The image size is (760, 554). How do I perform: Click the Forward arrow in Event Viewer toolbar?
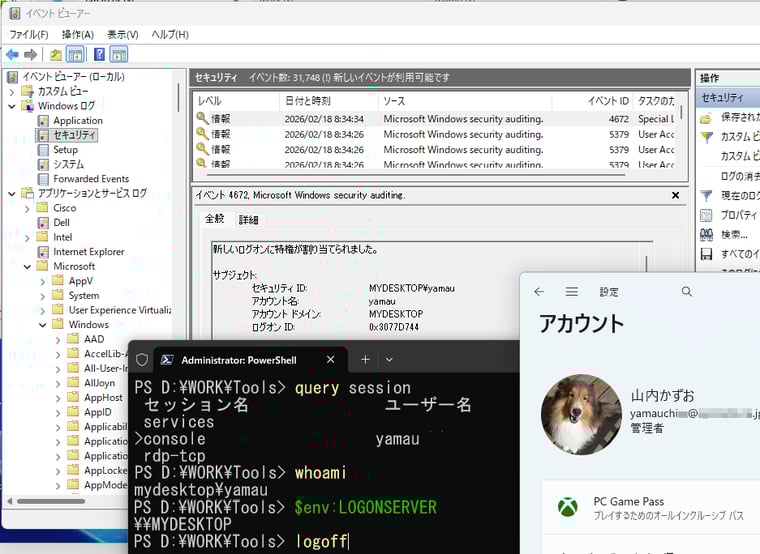tap(31, 55)
